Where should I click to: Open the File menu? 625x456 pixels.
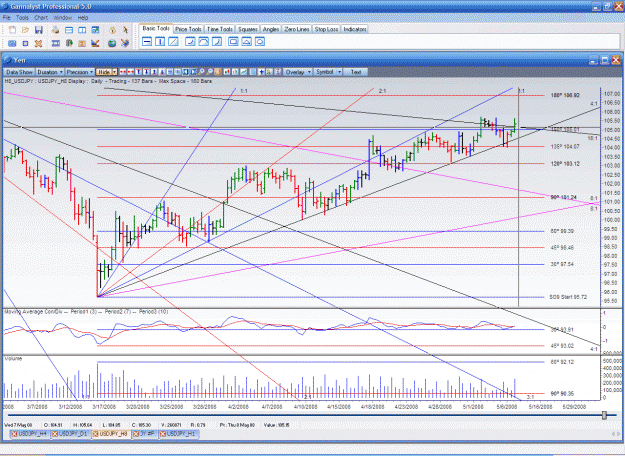(x=7, y=18)
